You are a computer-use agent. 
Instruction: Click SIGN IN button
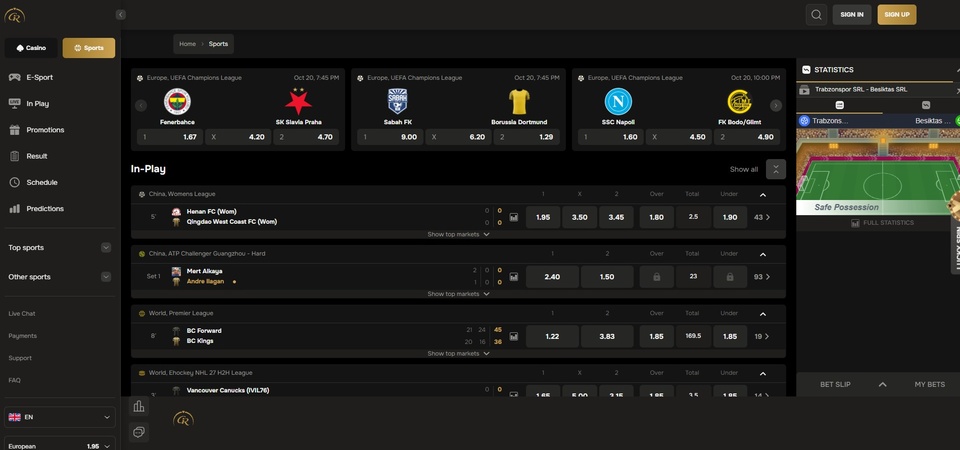pos(852,15)
